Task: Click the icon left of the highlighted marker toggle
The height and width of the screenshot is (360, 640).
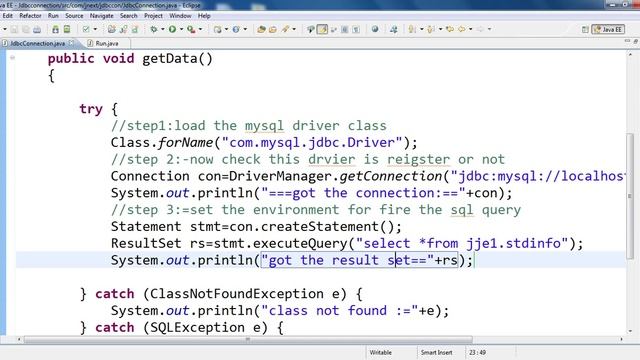Action: 311,29
